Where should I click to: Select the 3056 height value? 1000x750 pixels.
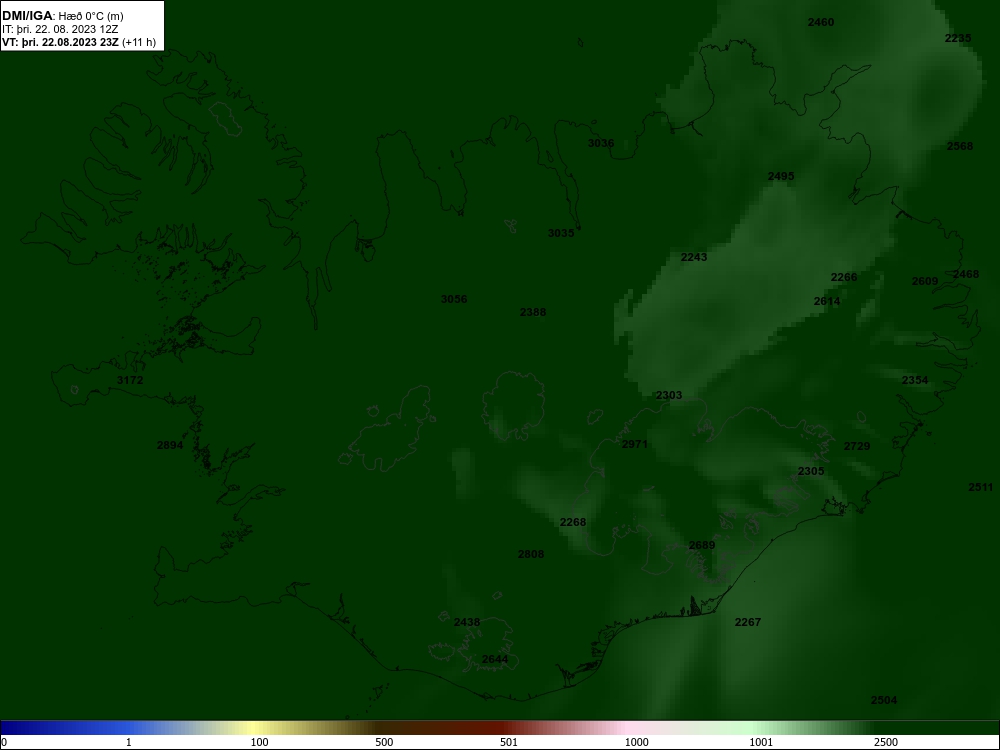(454, 299)
